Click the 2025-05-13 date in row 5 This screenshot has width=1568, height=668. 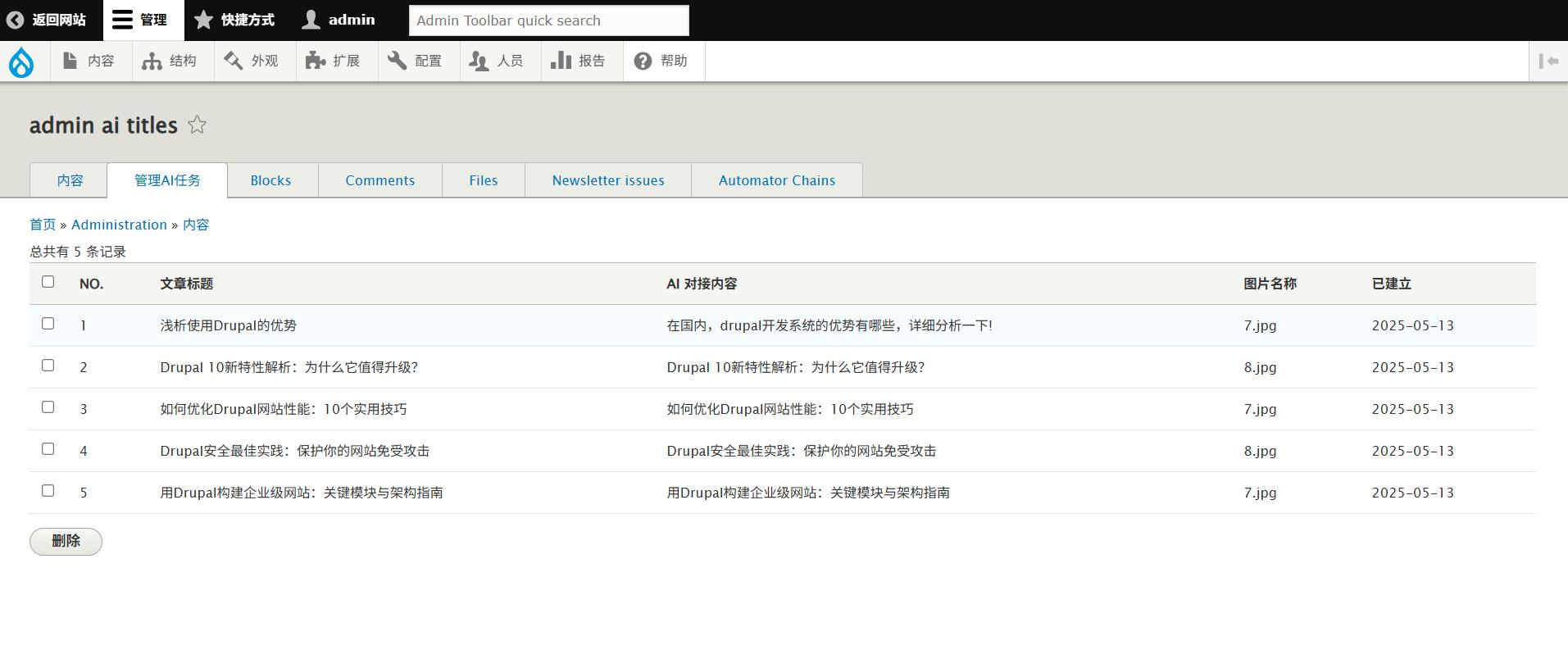point(1412,493)
